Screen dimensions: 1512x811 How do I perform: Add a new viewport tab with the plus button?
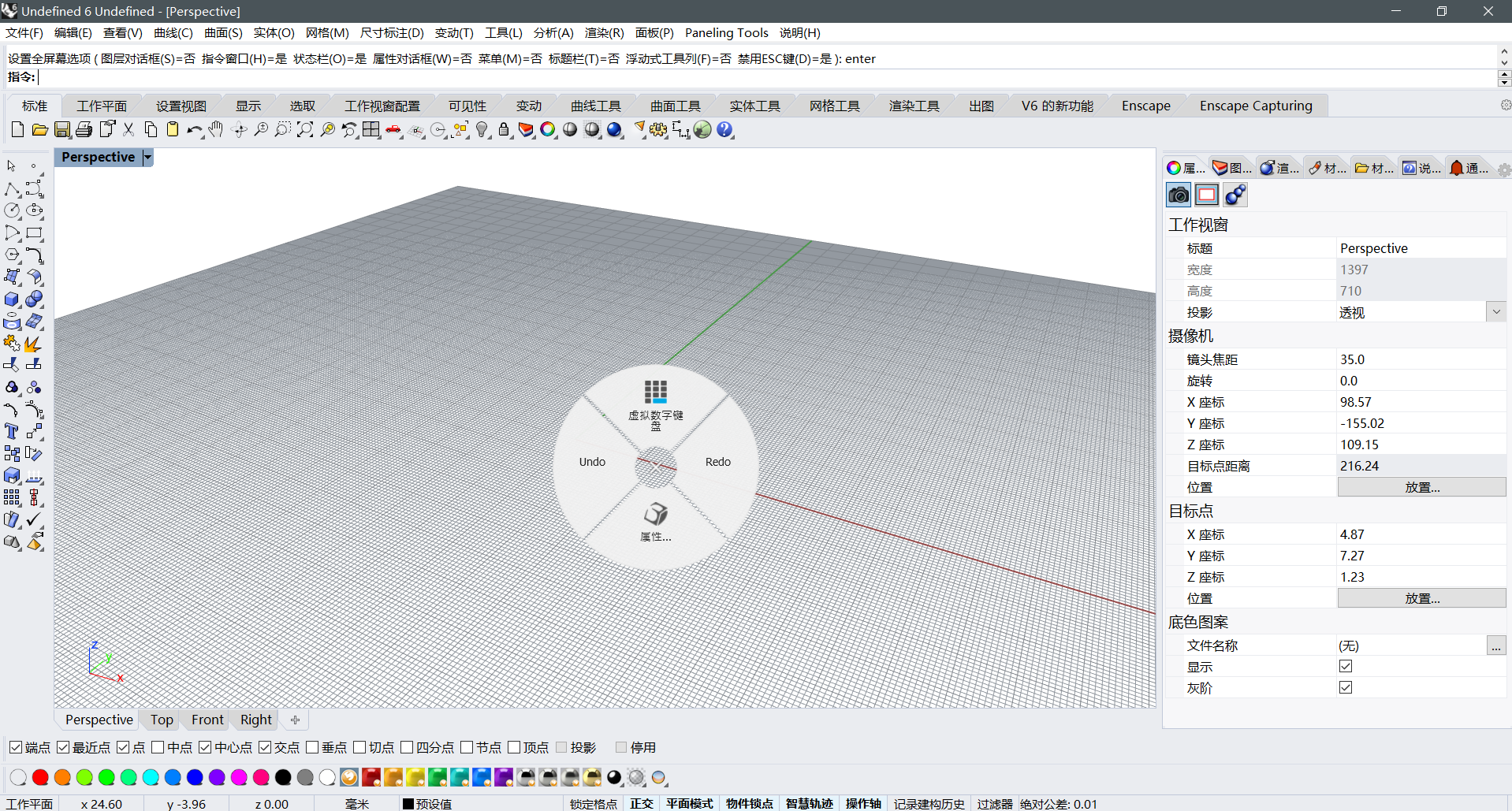295,720
